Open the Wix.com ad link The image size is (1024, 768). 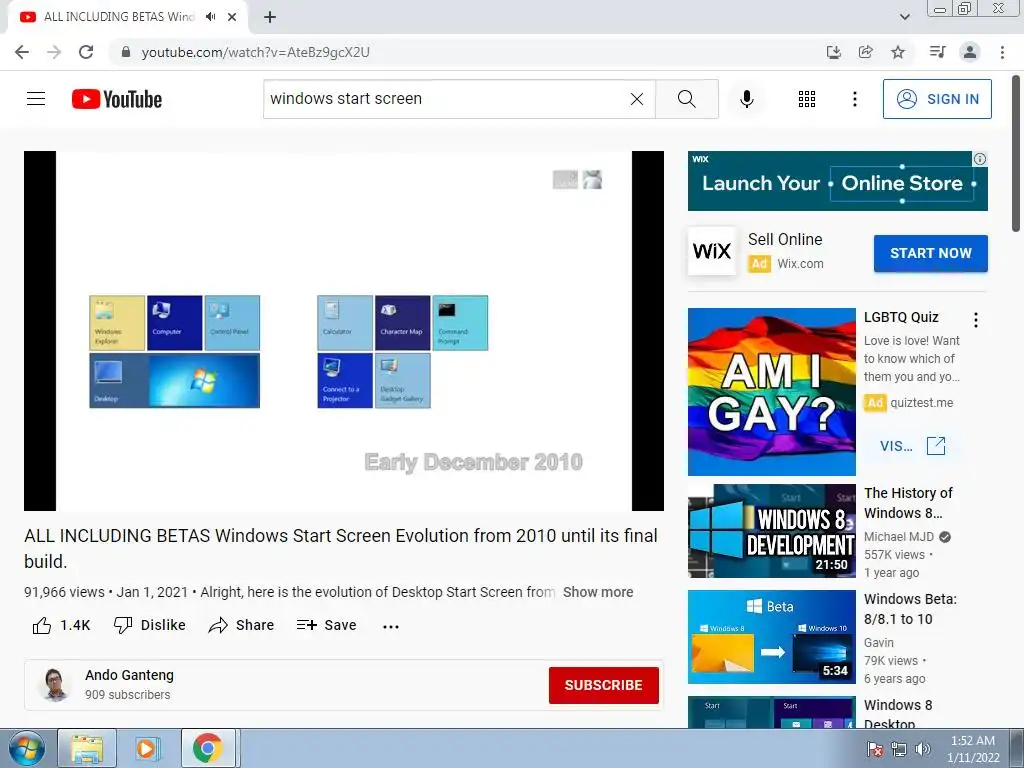(800, 264)
